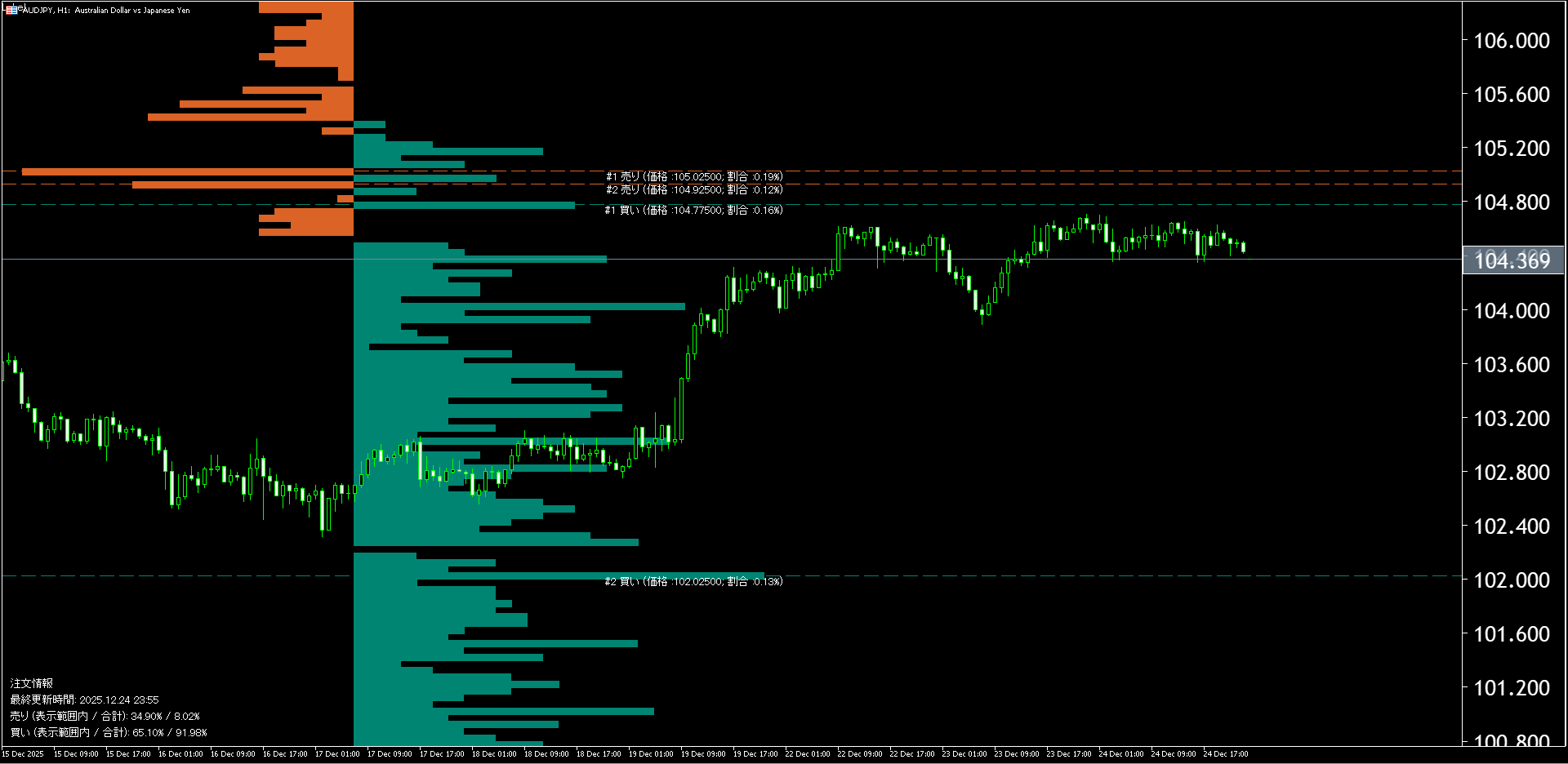Image resolution: width=1568 pixels, height=764 pixels.
Task: Click the AUDJPY, H1 chart title text
Action: tap(106, 11)
